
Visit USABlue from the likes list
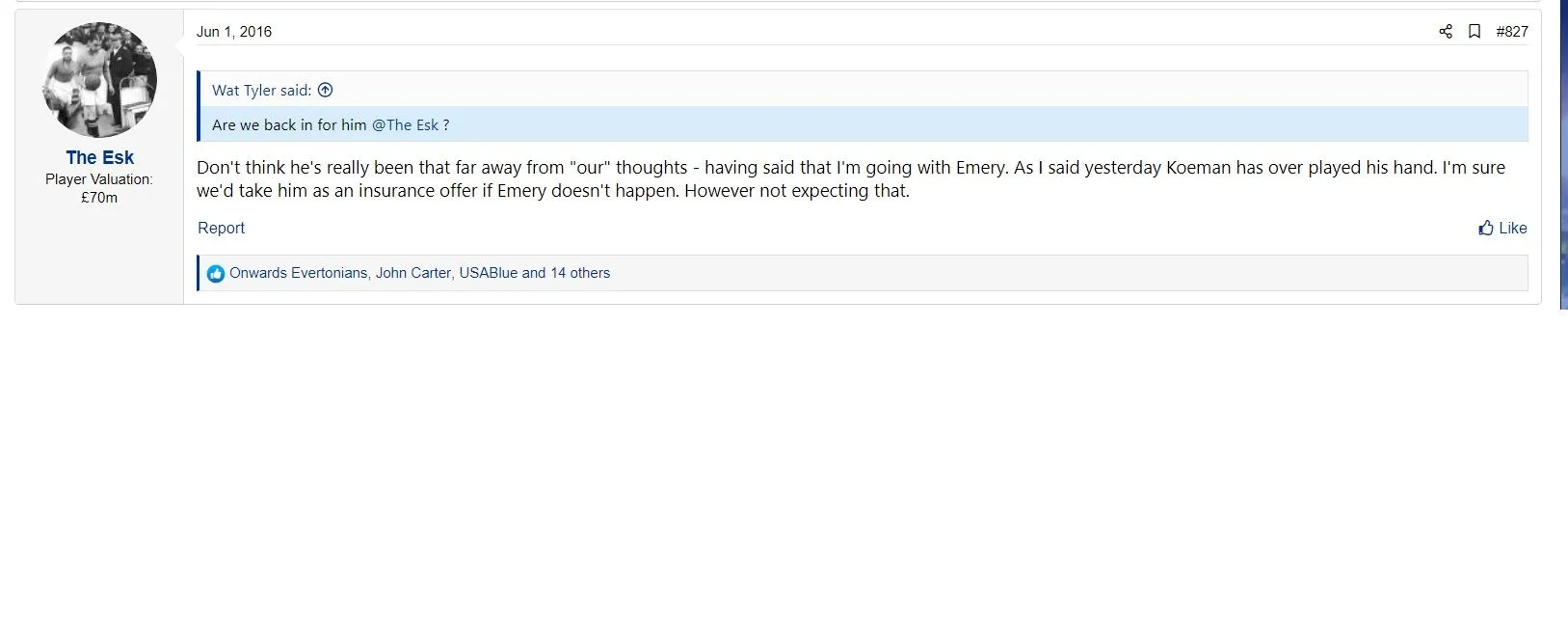click(488, 273)
